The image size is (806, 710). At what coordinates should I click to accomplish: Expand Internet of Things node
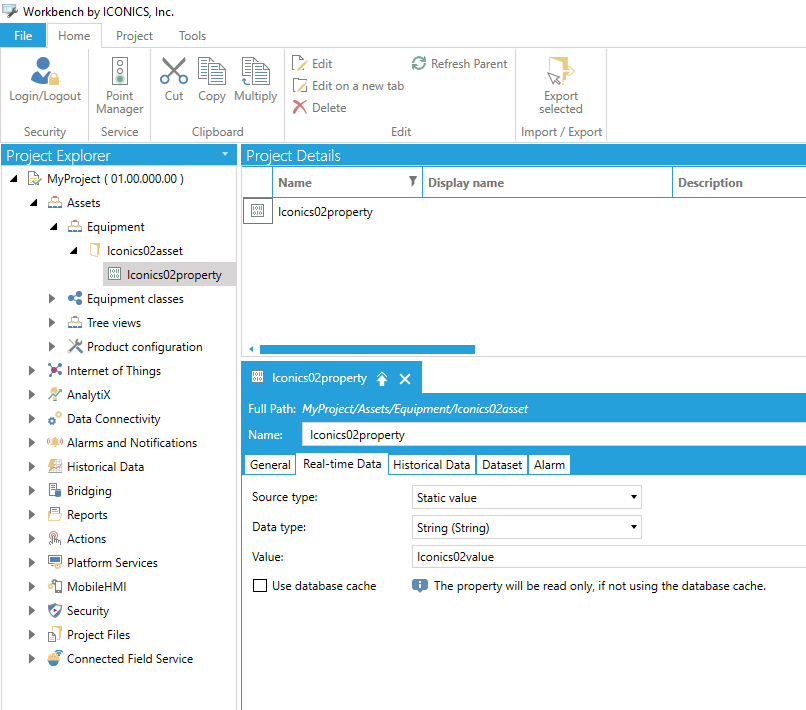pos(32,371)
